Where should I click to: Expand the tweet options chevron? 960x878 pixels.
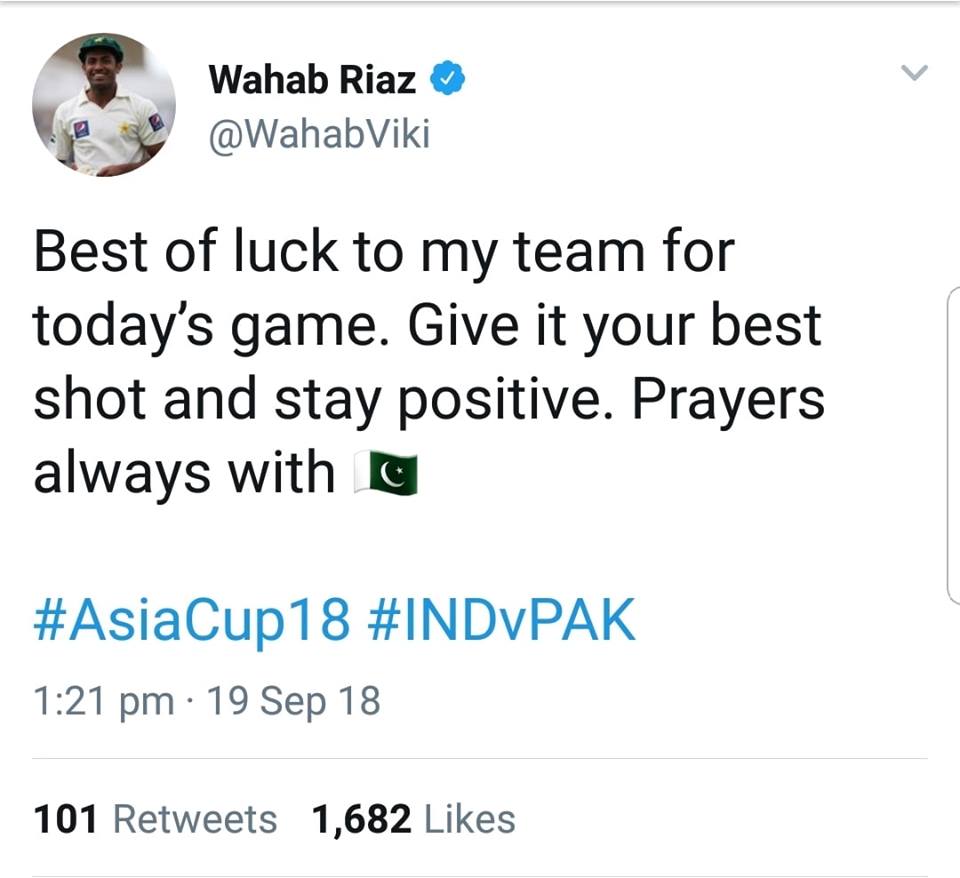[914, 72]
